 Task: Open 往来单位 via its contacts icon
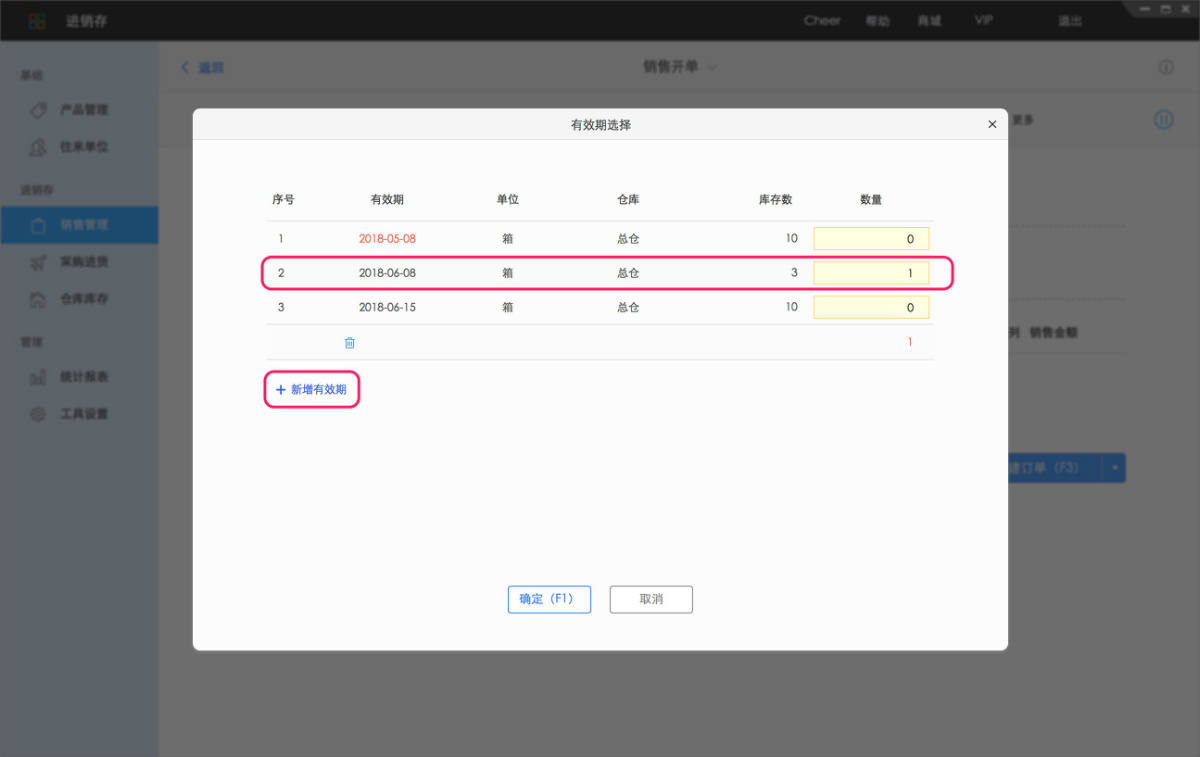tap(38, 147)
